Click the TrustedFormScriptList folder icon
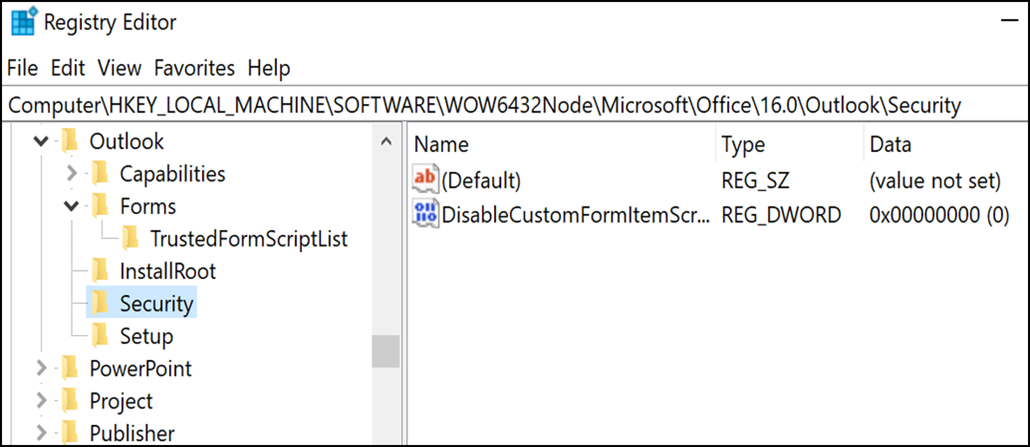This screenshot has width=1030, height=447. coord(130,238)
